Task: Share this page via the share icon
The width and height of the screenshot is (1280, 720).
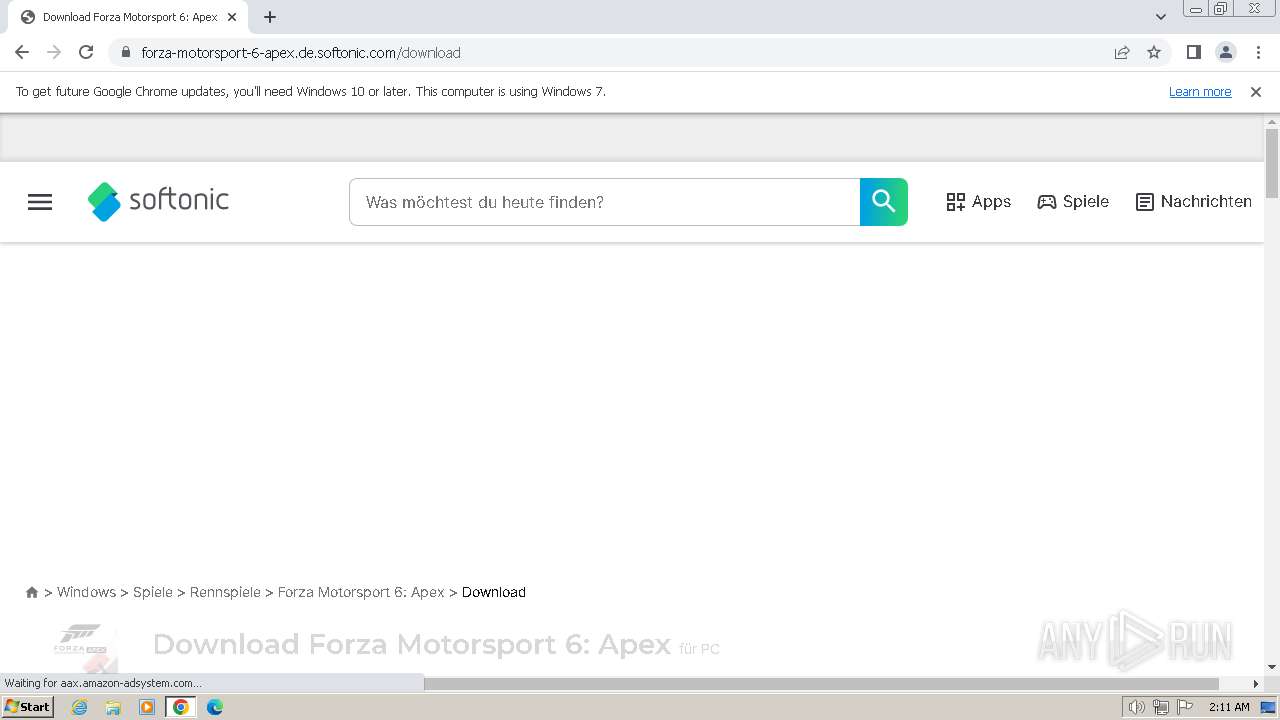Action: coord(1122,52)
